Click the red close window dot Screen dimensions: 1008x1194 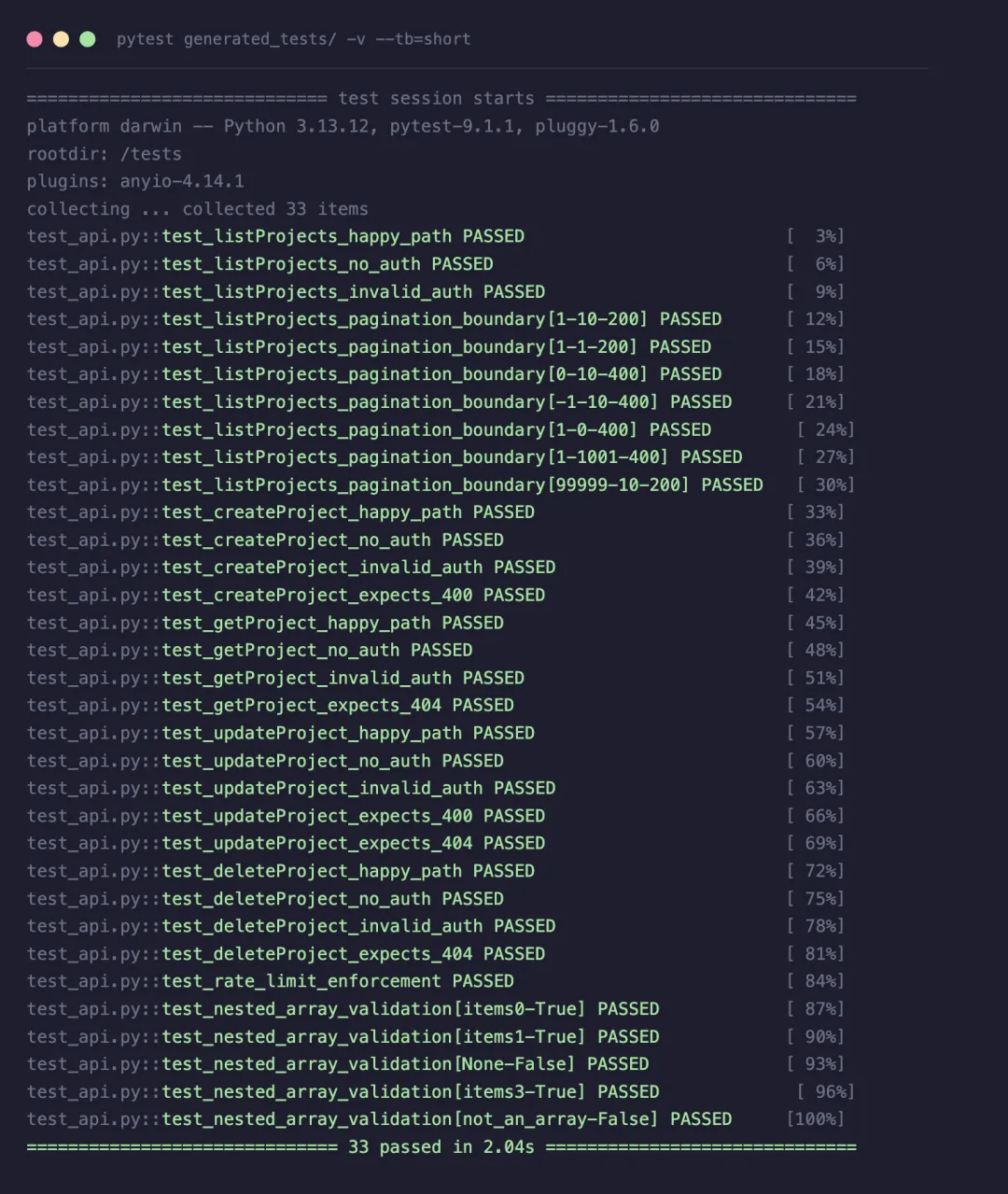[x=35, y=39]
